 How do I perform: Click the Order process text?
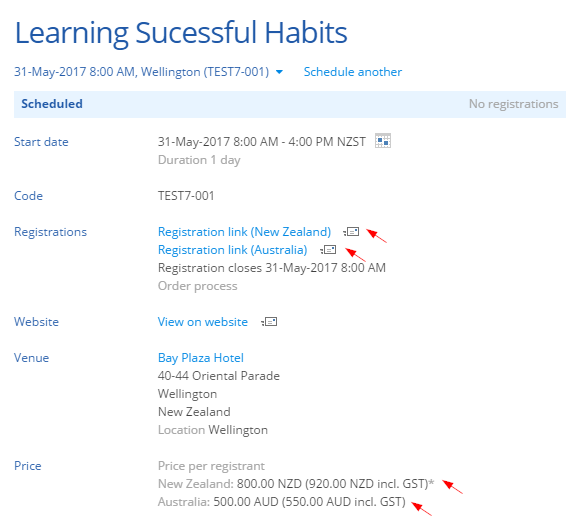click(x=197, y=286)
